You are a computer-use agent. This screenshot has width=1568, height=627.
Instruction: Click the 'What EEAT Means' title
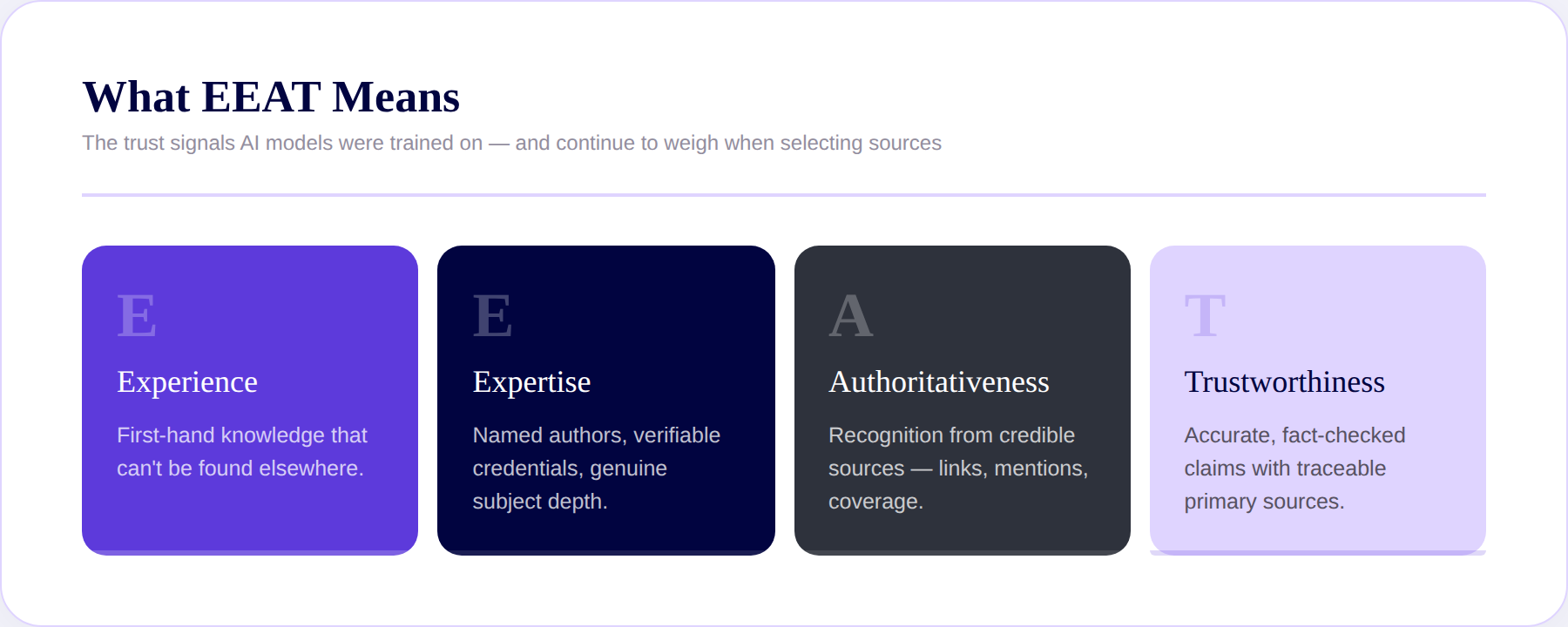coord(271,97)
